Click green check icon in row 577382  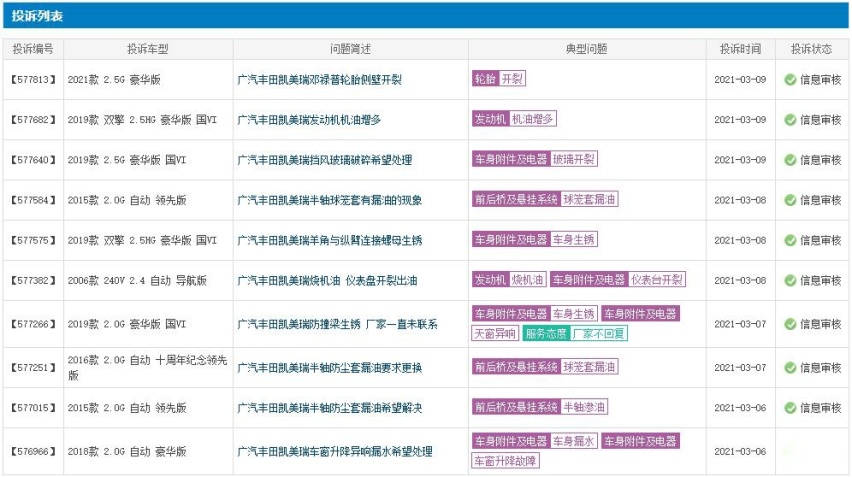790,281
